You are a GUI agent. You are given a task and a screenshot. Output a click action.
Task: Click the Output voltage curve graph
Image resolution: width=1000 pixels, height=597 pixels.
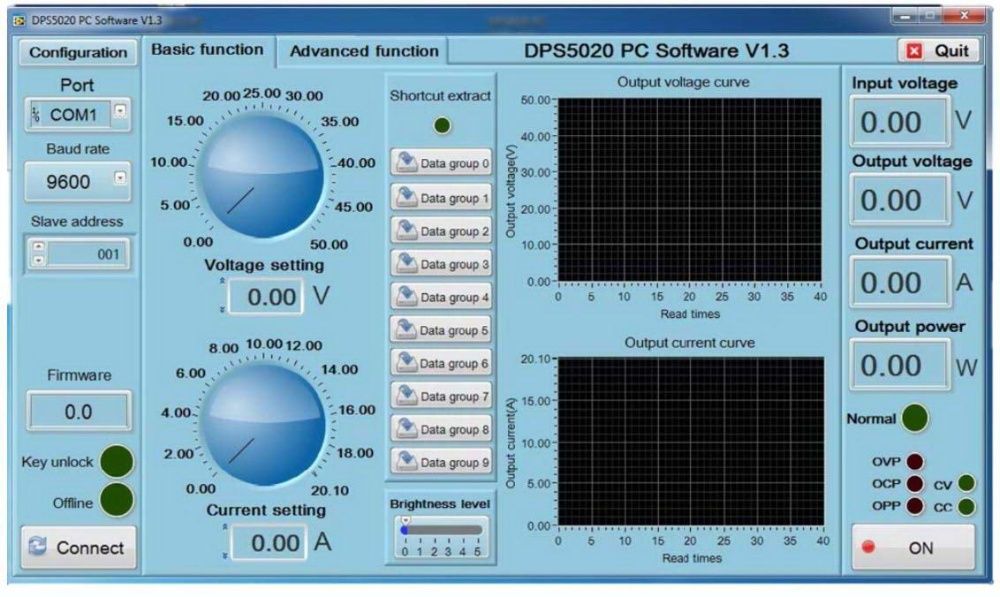click(689, 189)
